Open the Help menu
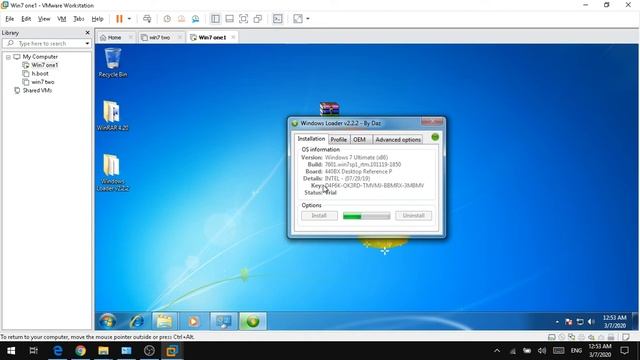The height and width of the screenshot is (360, 640). 97,19
